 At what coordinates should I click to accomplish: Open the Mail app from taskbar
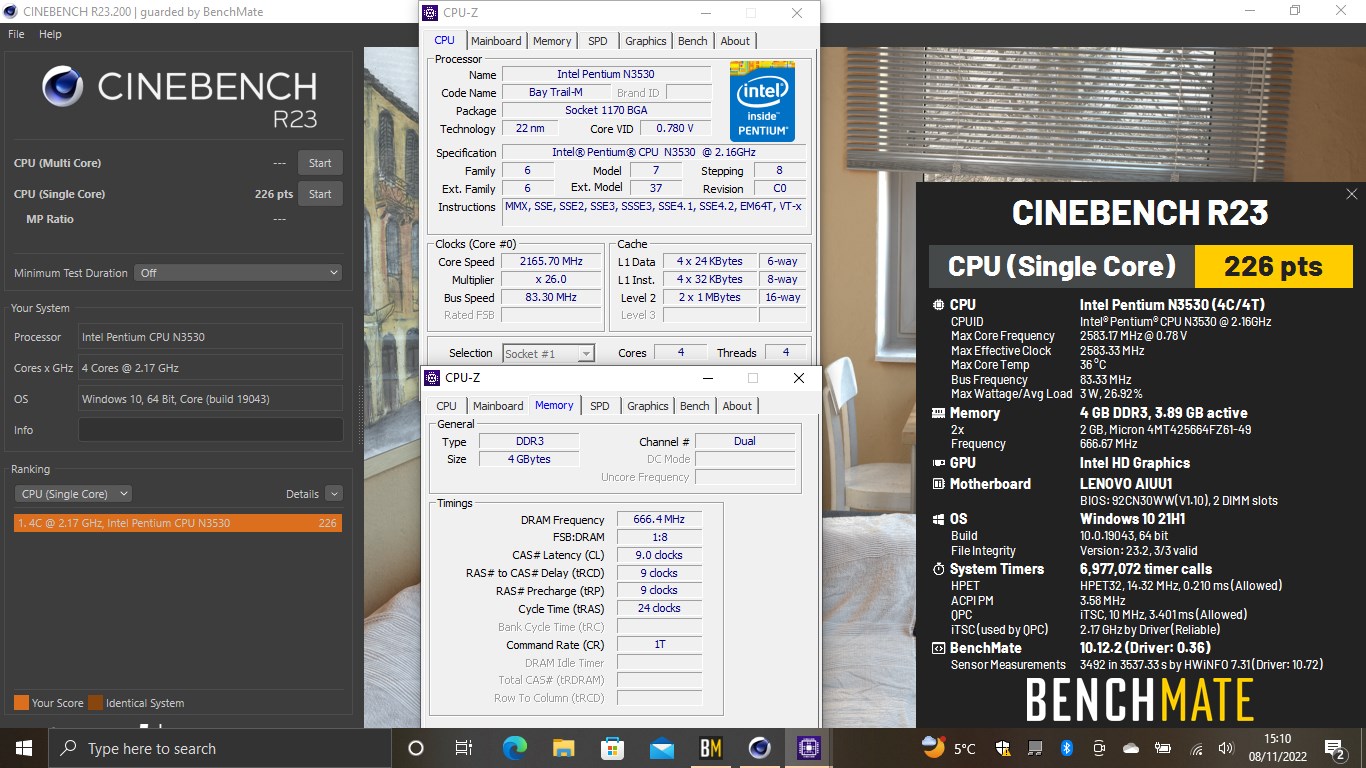point(661,748)
